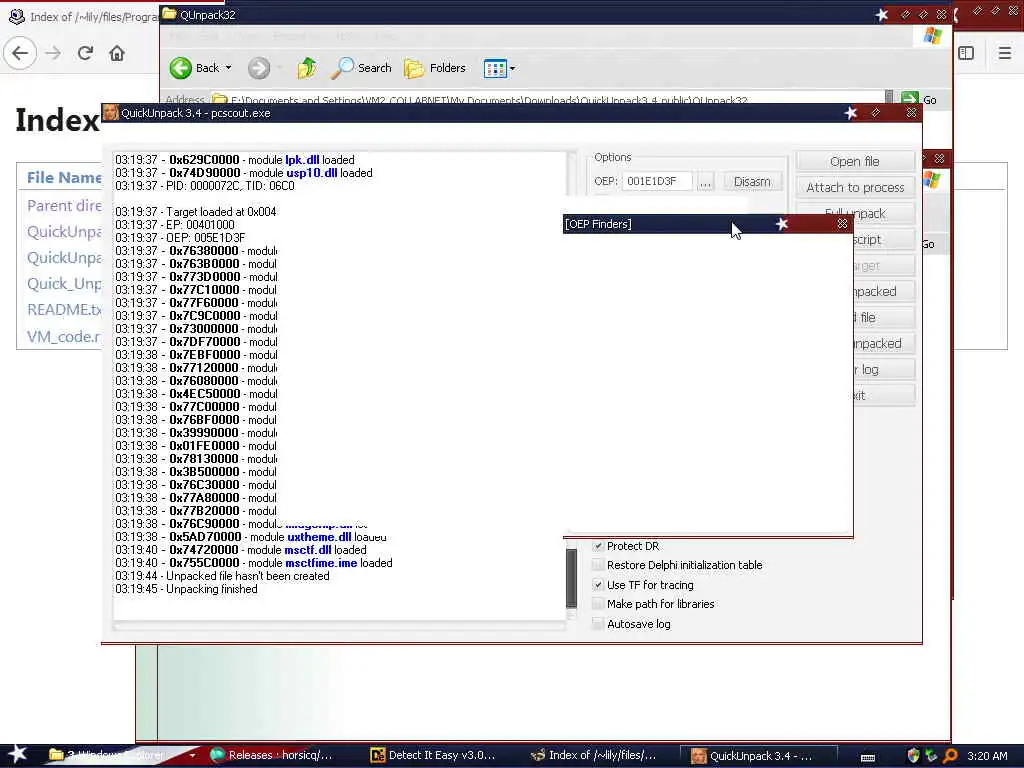Viewport: 1024px width, 768px height.
Task: Click lpk.dll module link in log
Action: (x=302, y=160)
